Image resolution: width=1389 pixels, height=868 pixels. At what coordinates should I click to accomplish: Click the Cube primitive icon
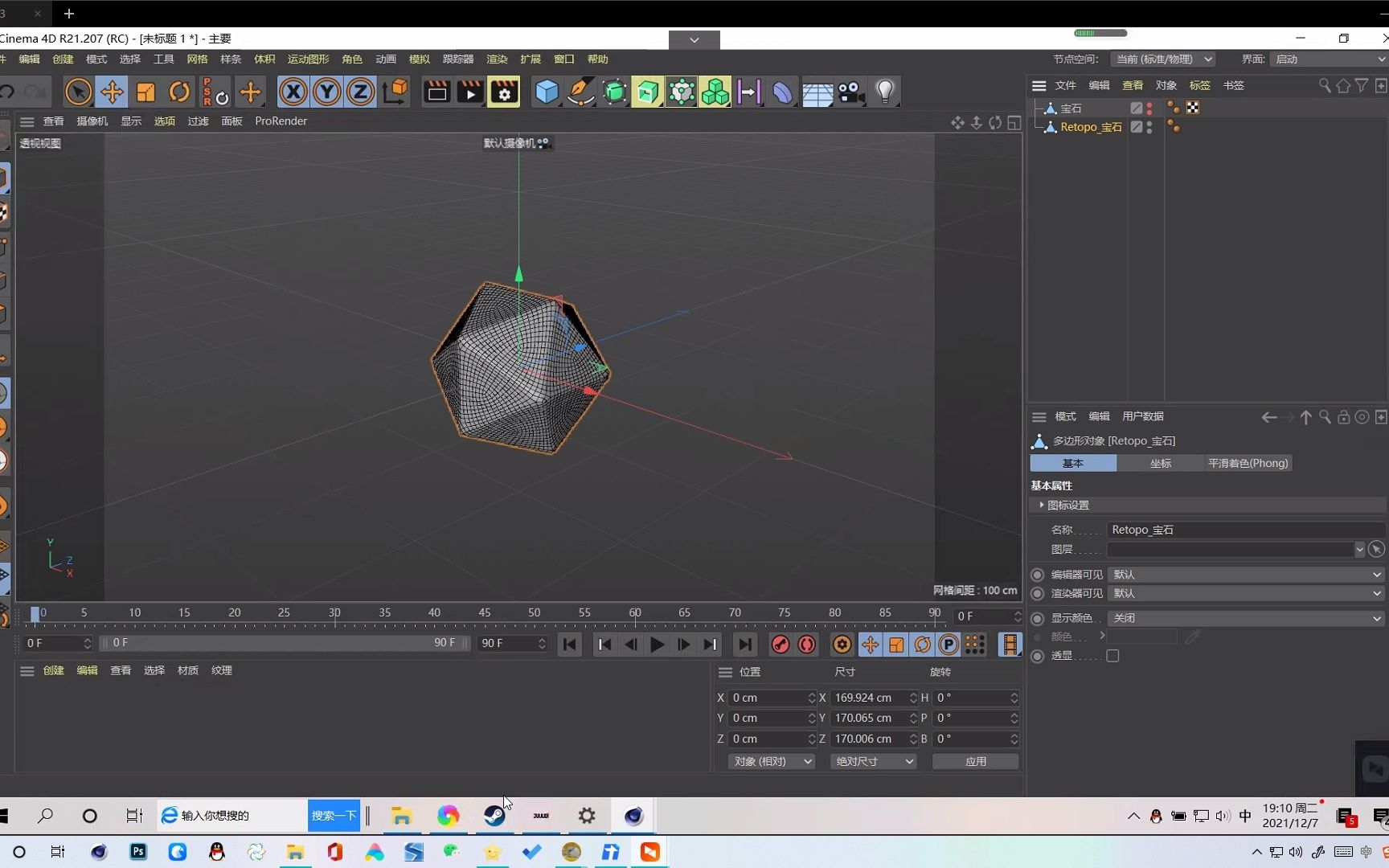(547, 92)
